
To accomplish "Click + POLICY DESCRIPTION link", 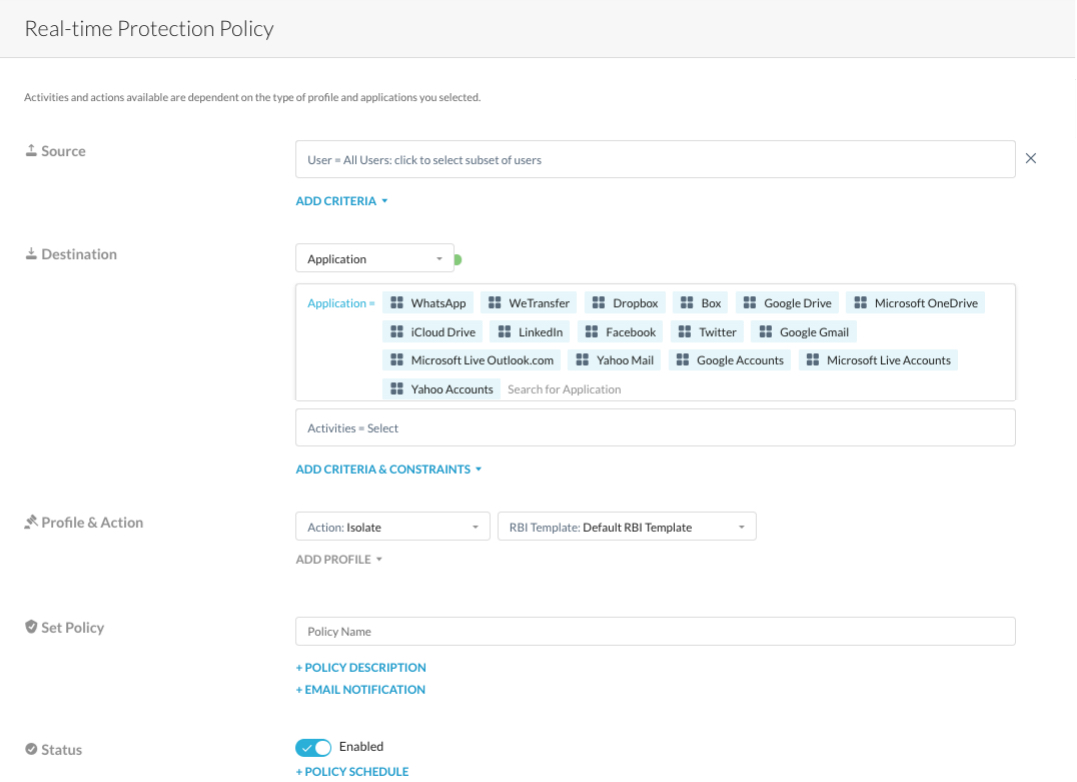I will tap(361, 667).
